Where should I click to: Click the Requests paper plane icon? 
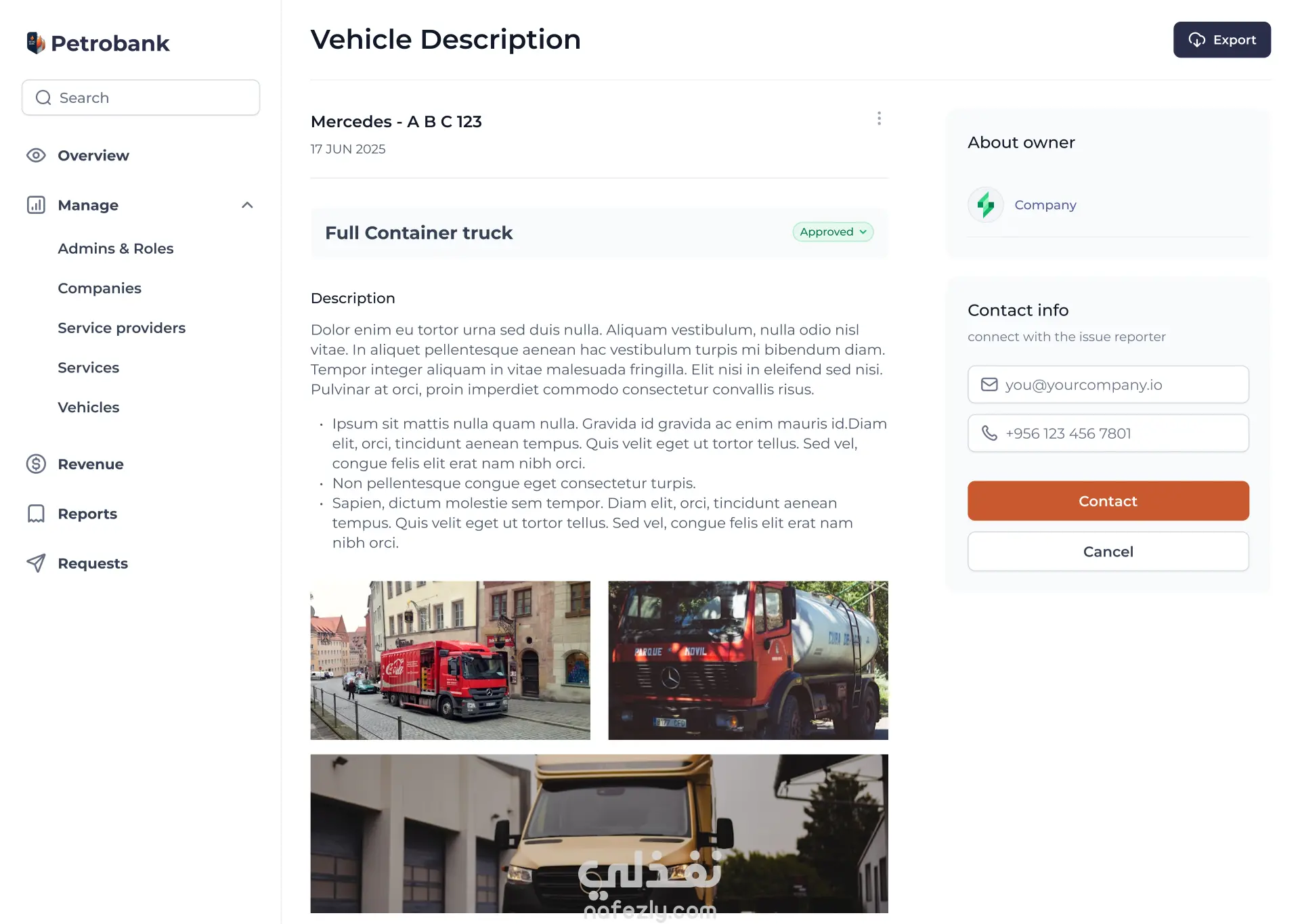click(x=36, y=563)
